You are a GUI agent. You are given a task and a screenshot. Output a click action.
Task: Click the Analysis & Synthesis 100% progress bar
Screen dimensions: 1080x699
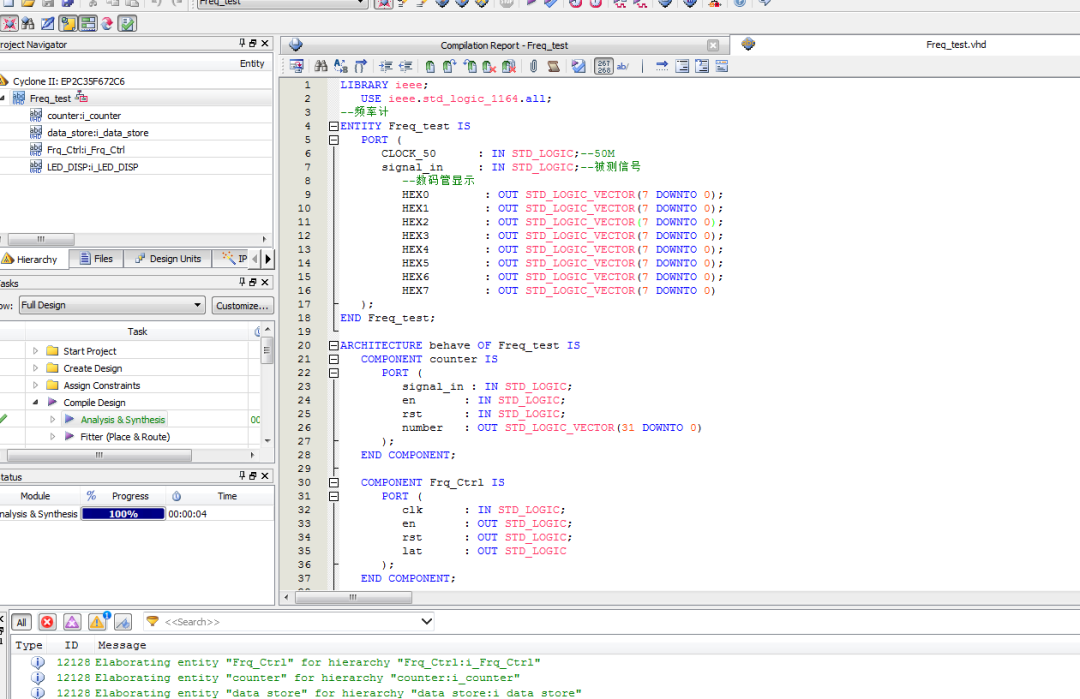(x=123, y=514)
